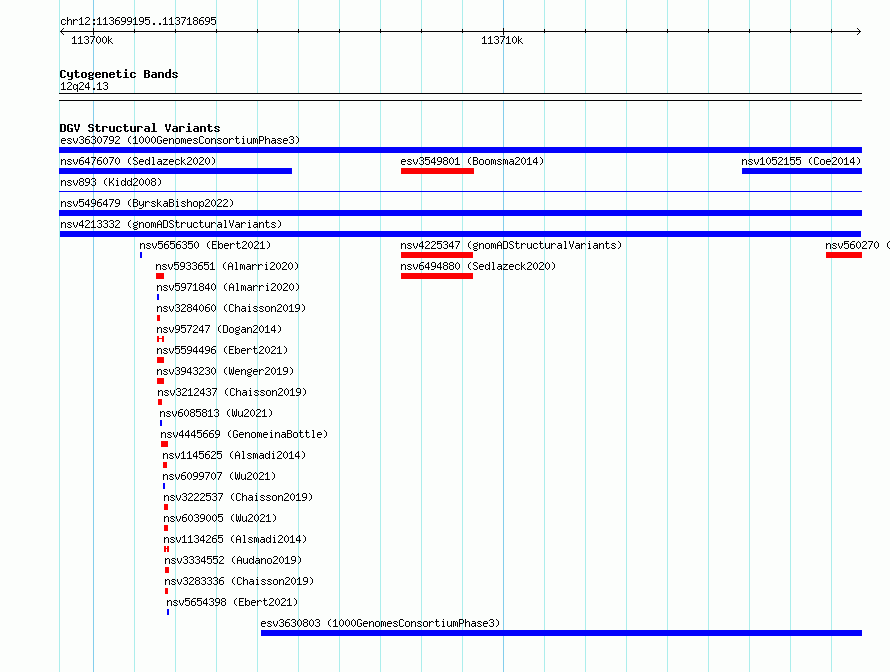Open the nsv560270 variant label
Viewport: 890px width, 672px height.
click(857, 245)
